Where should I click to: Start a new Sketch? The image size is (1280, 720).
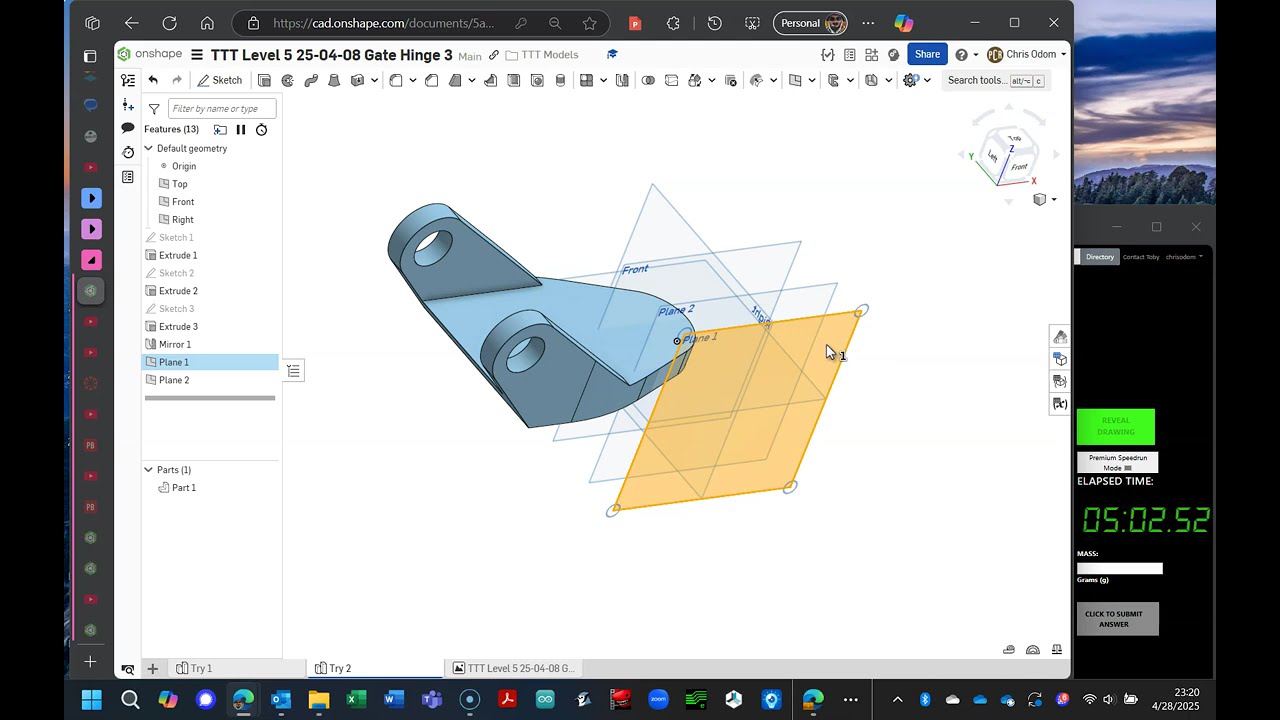(x=220, y=80)
